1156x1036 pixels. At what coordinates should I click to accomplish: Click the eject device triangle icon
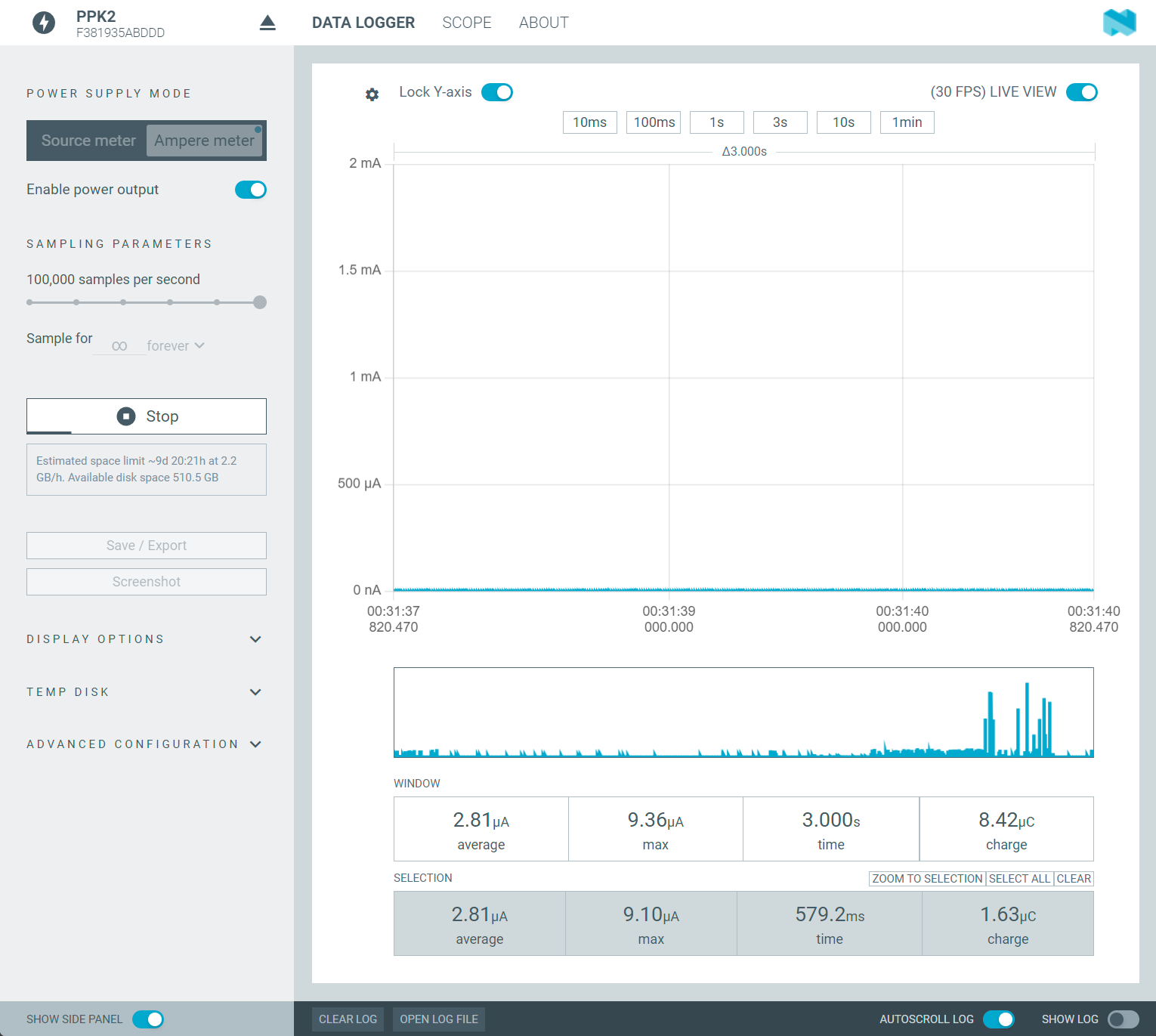[x=267, y=23]
